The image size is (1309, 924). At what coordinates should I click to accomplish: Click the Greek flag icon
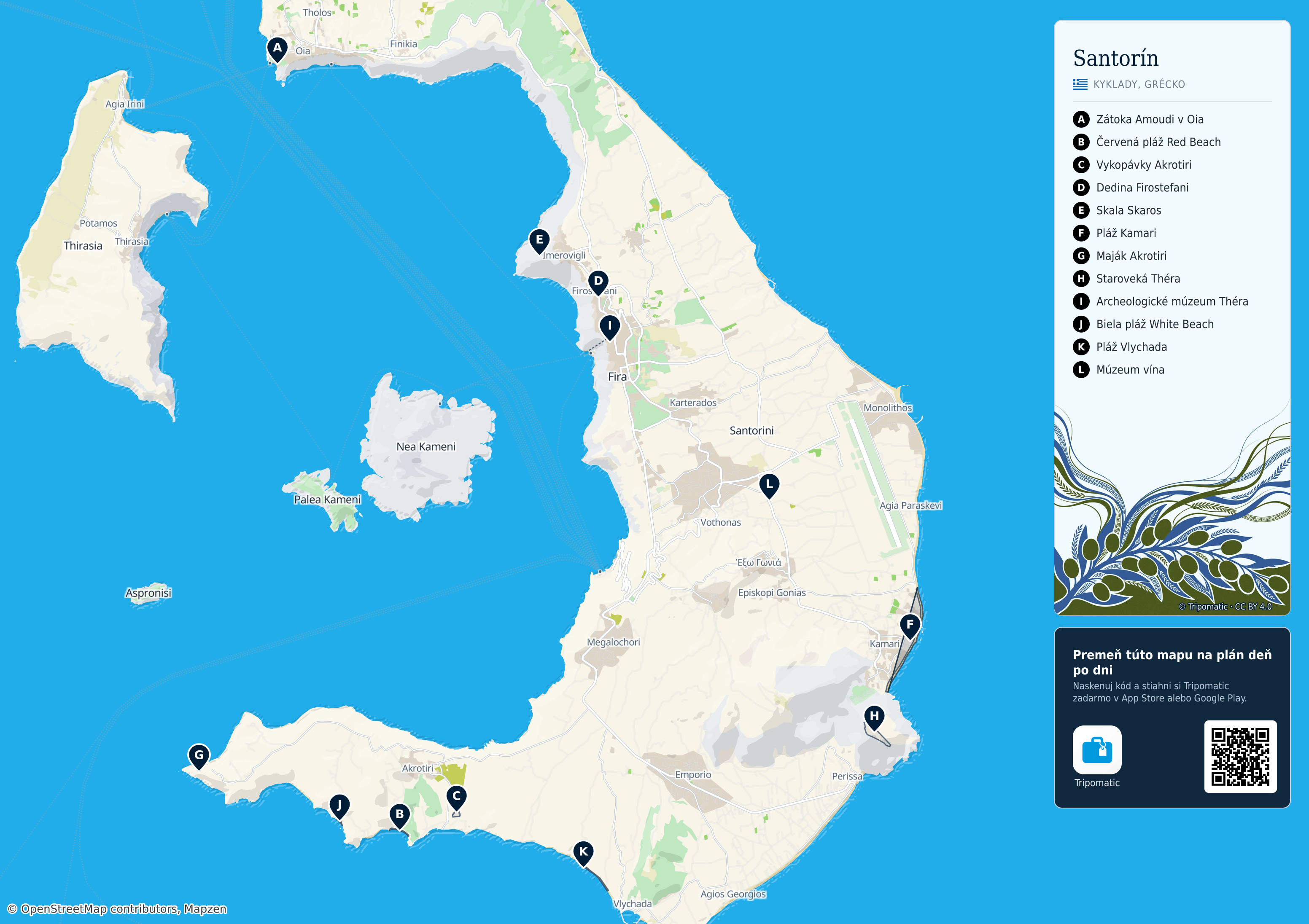click(x=1080, y=84)
